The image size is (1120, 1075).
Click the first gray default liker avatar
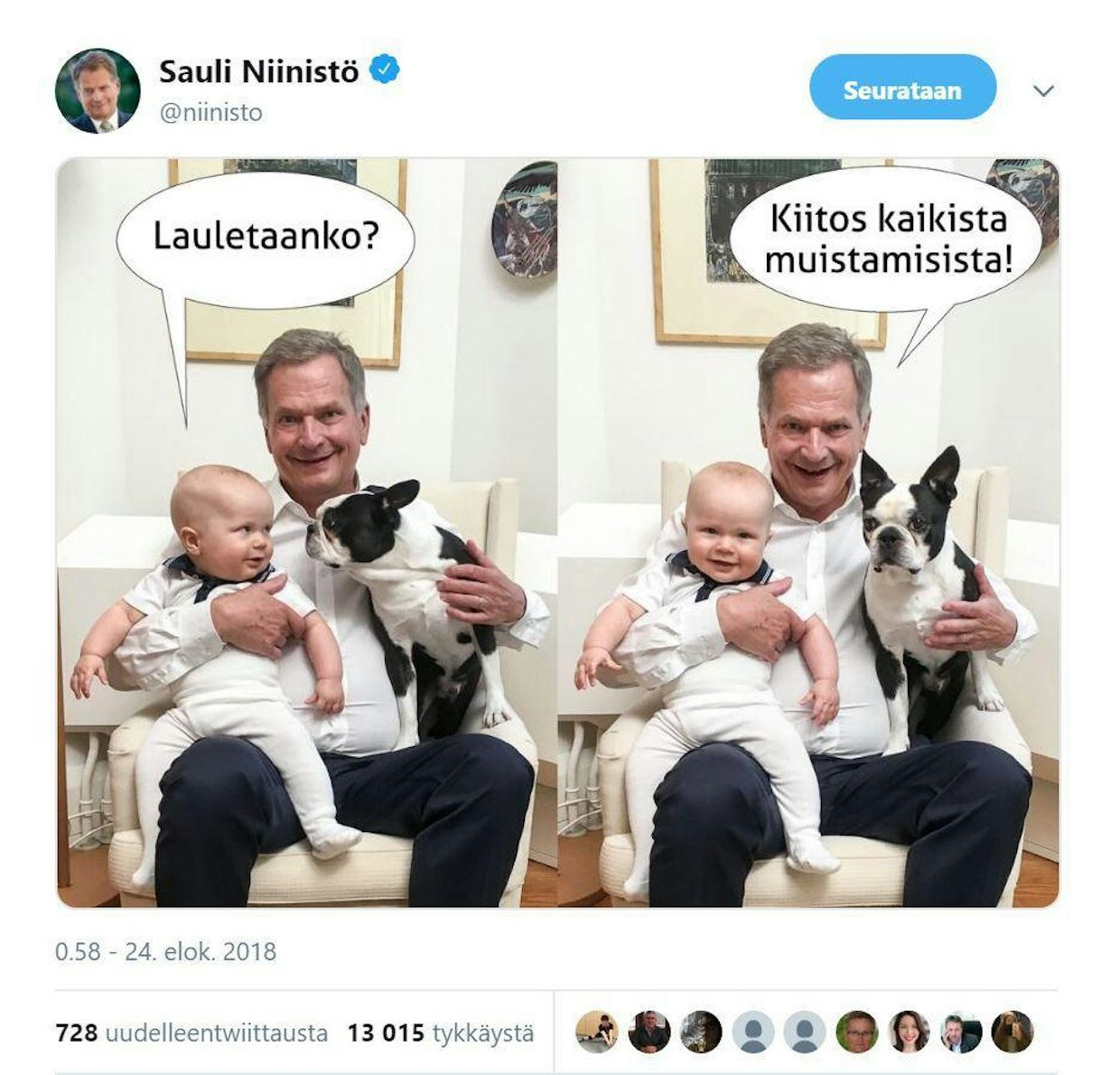coord(752,1032)
